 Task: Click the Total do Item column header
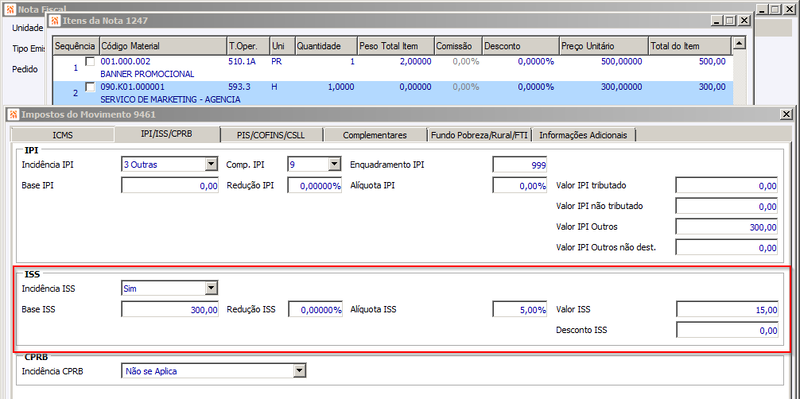coord(690,46)
